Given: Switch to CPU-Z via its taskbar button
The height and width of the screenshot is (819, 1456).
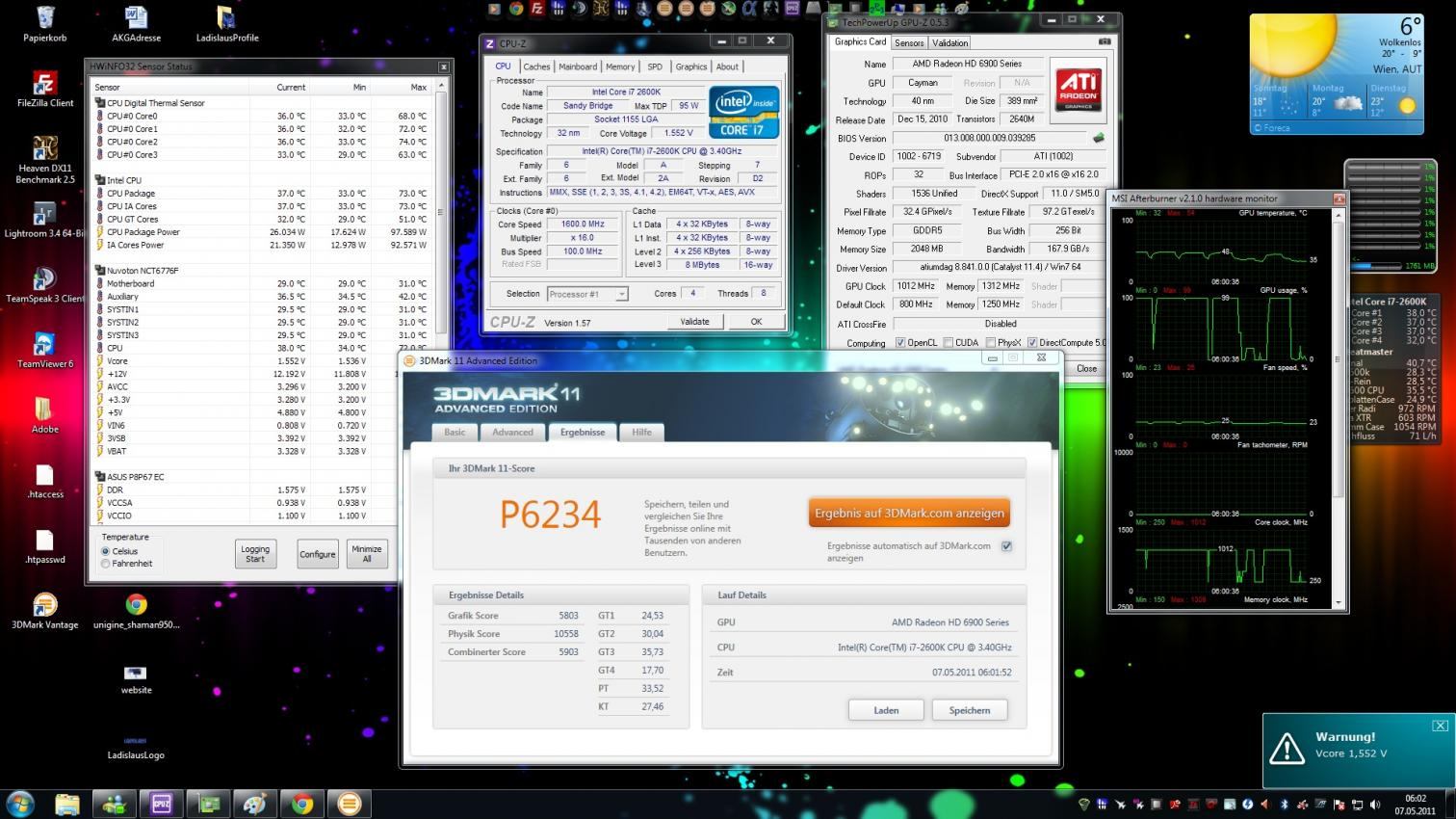Looking at the screenshot, I should tap(161, 804).
